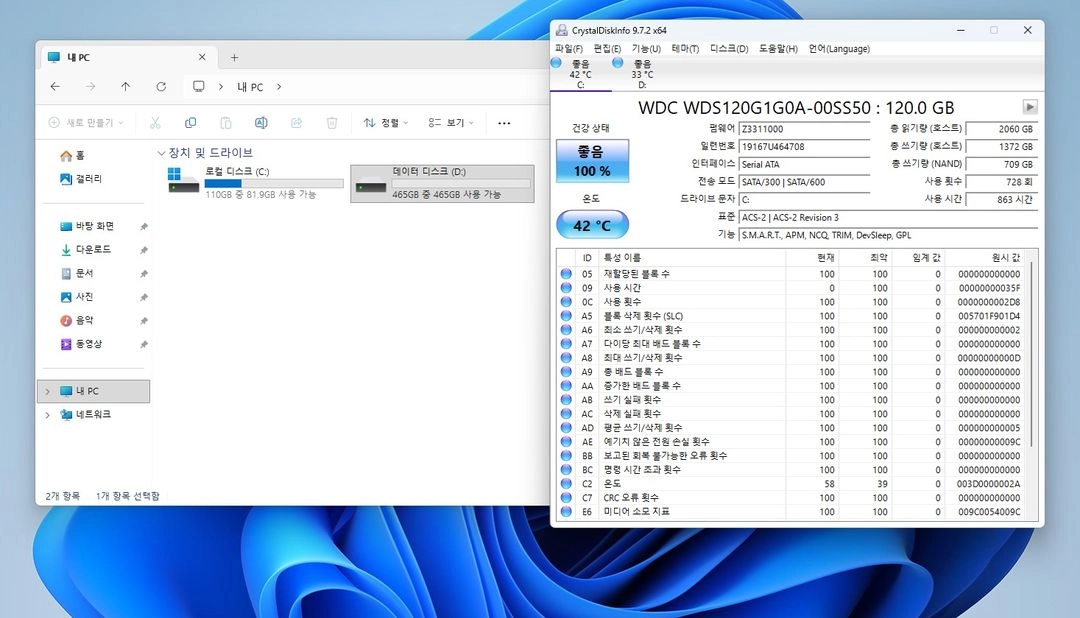
Task: Open 사진 quick access folder
Action: pyautogui.click(x=76, y=297)
